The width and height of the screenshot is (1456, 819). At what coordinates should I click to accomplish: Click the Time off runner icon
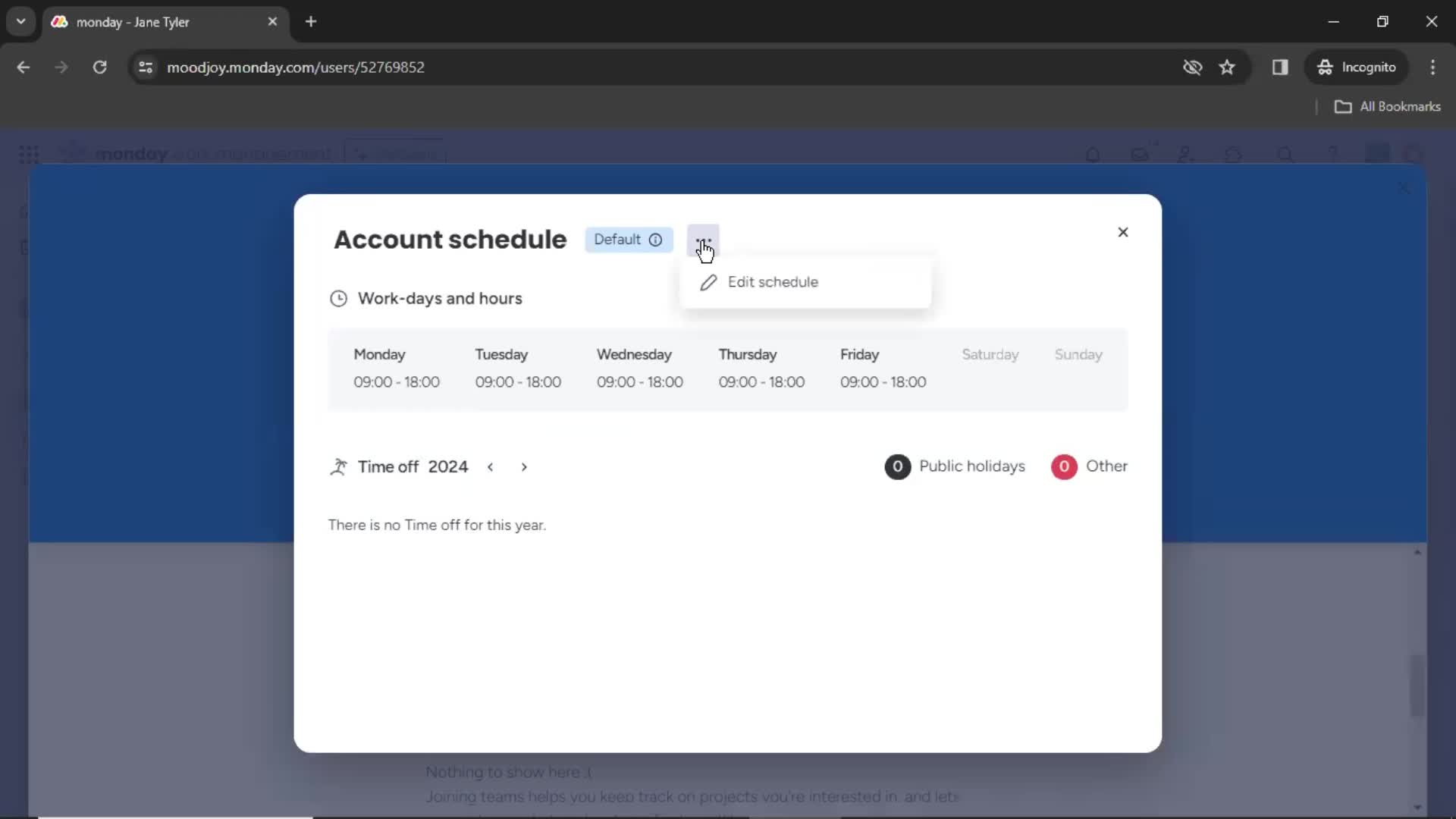click(x=339, y=466)
